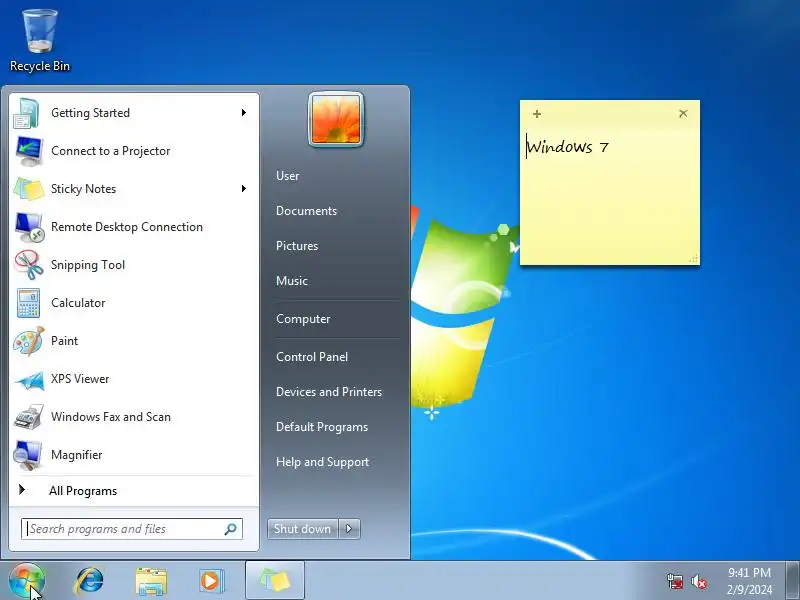Delete the sticky note with X
The width and height of the screenshot is (800, 600).
(x=683, y=113)
